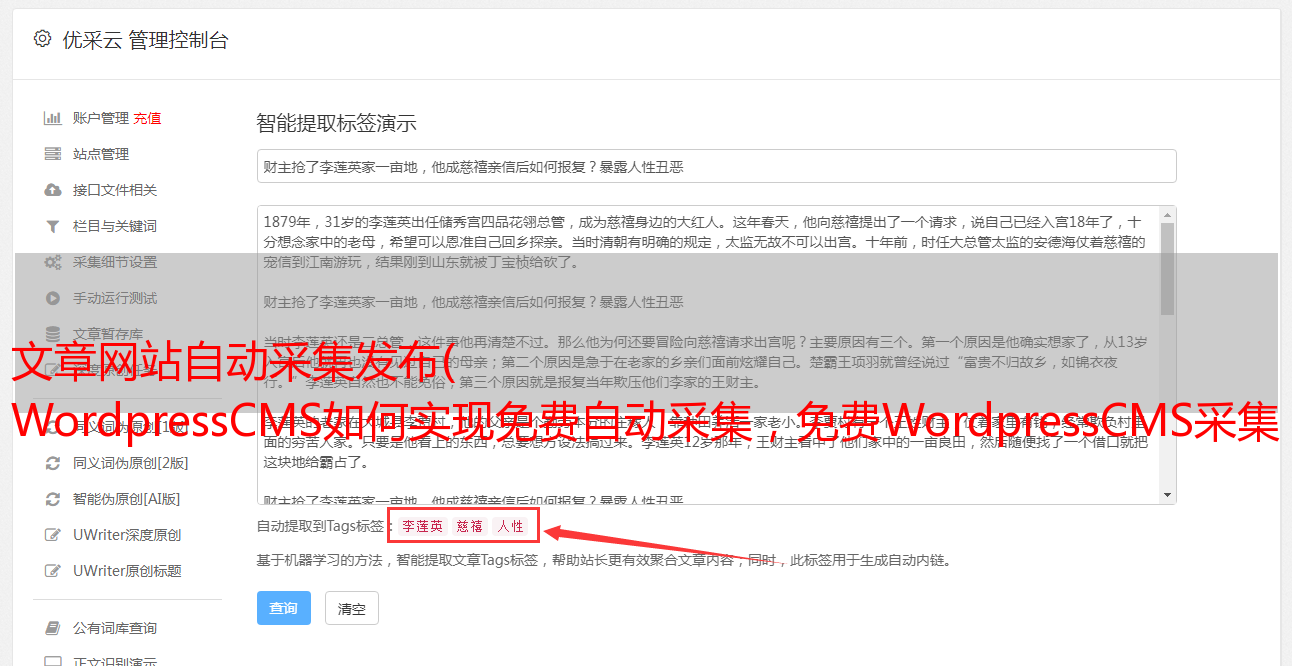1292x666 pixels.
Task: Click the 慈禧 tag
Action: [x=470, y=526]
